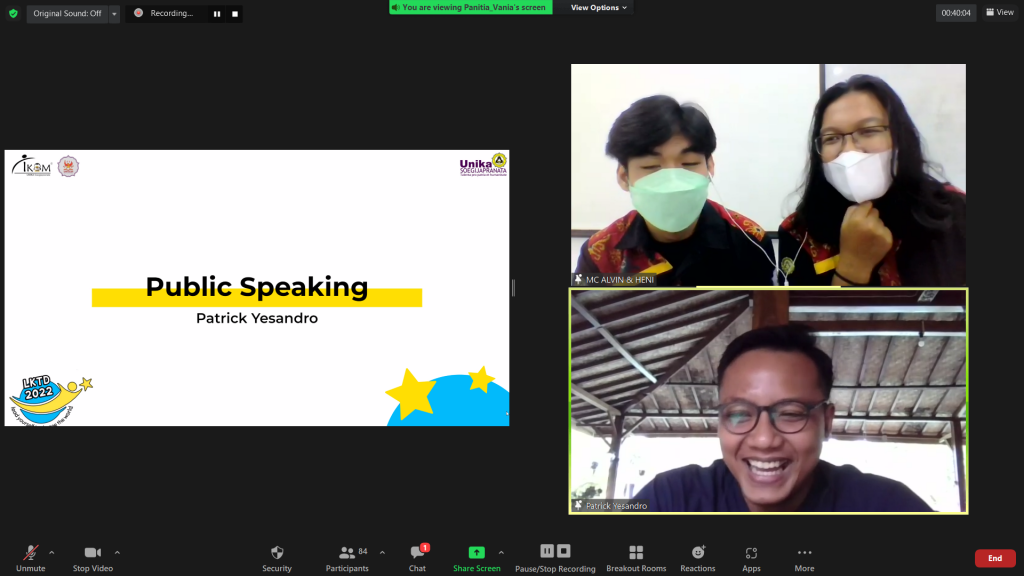
Task: Select the MC ALVIN & HENI video tile
Action: click(x=768, y=175)
